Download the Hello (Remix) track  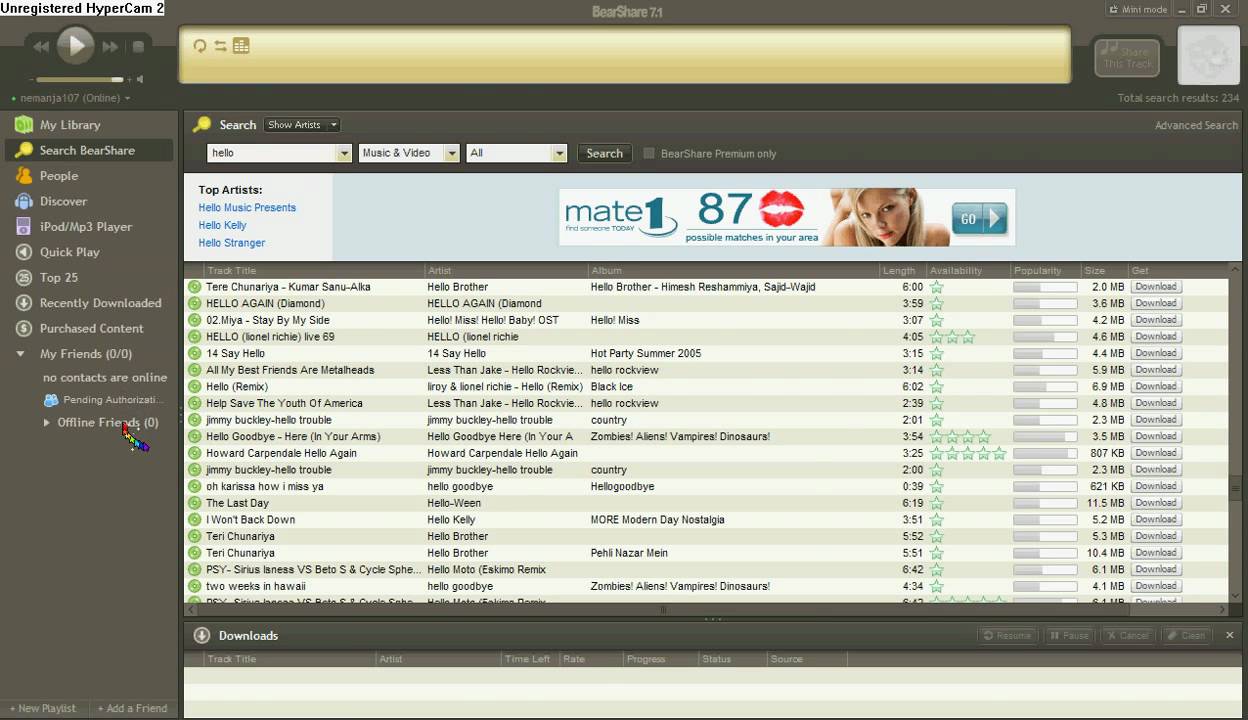tap(1155, 386)
